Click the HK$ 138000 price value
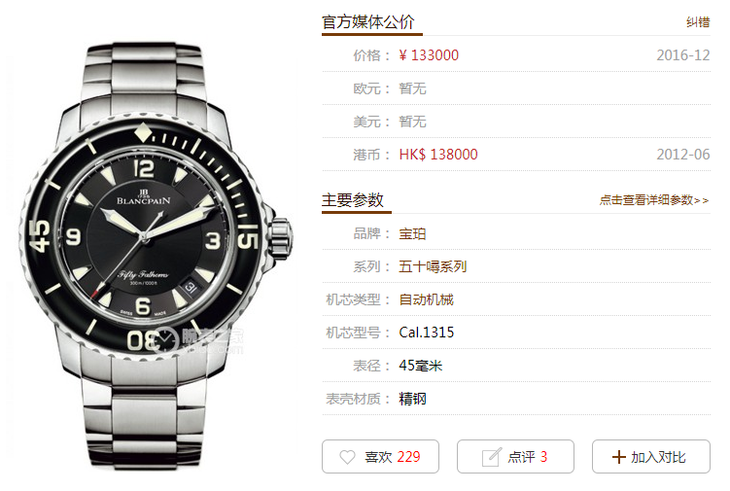Image resolution: width=730 pixels, height=491 pixels. tap(438, 154)
